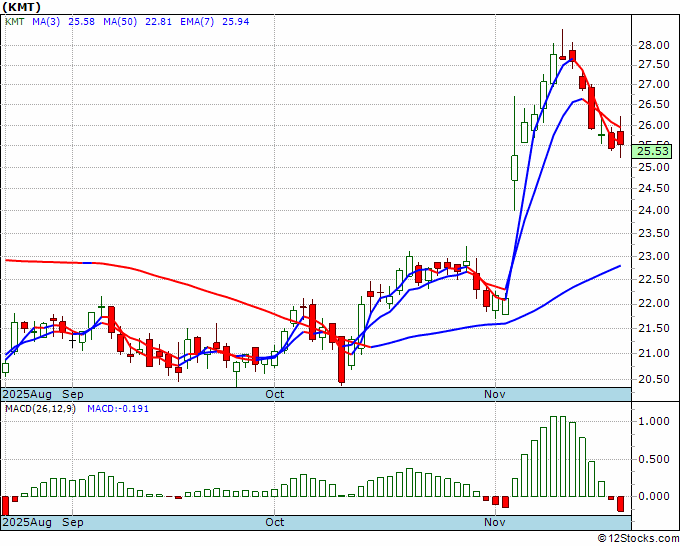This screenshot has width=680, height=546.
Task: Click the MA(50) value 22.81
Action: click(158, 22)
